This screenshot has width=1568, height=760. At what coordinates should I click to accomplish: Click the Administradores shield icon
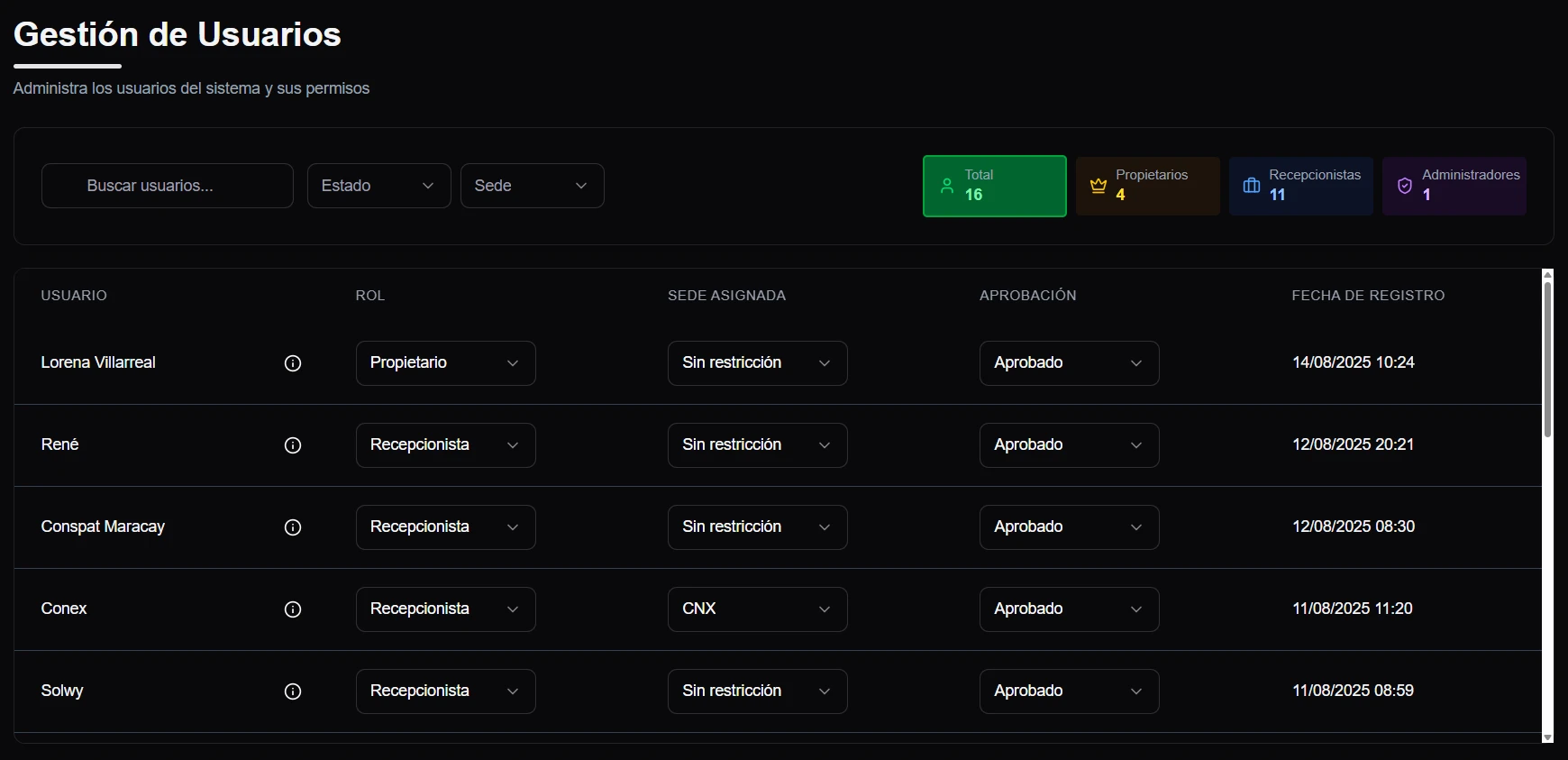coord(1405,186)
